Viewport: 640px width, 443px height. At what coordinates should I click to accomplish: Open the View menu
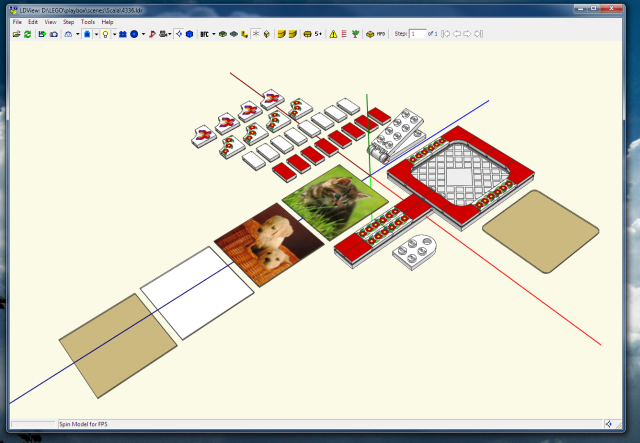pyautogui.click(x=50, y=21)
